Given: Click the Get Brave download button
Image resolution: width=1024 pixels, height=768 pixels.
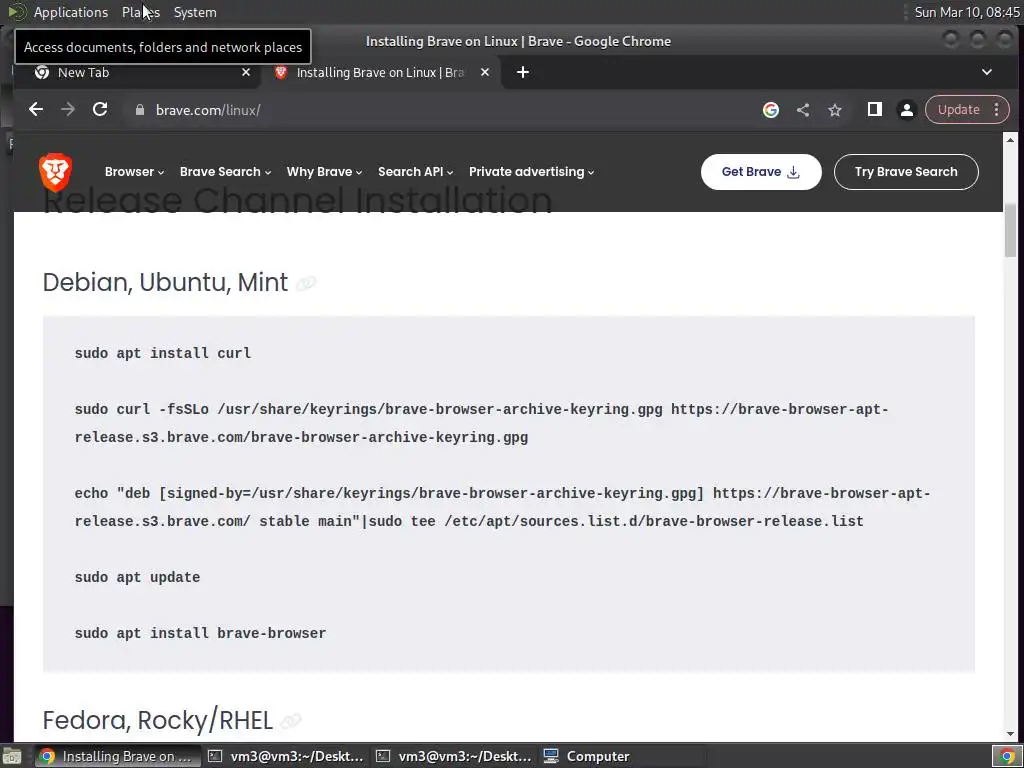Looking at the screenshot, I should (761, 172).
